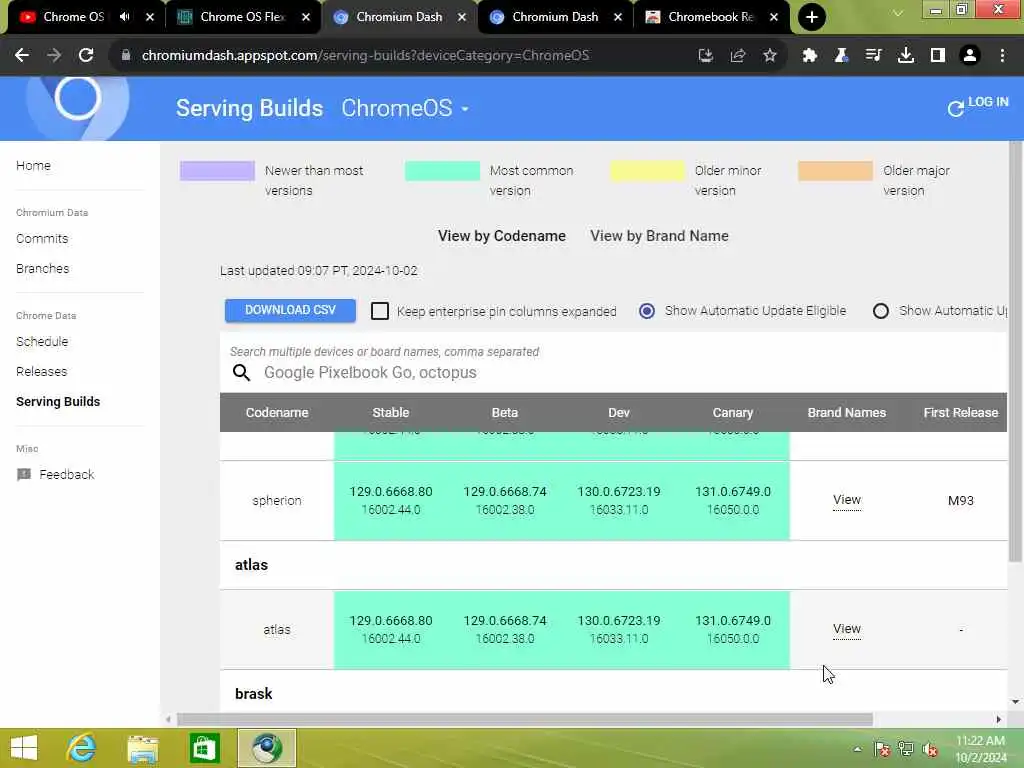Click the search magnifier icon
1024x768 pixels.
point(242,372)
